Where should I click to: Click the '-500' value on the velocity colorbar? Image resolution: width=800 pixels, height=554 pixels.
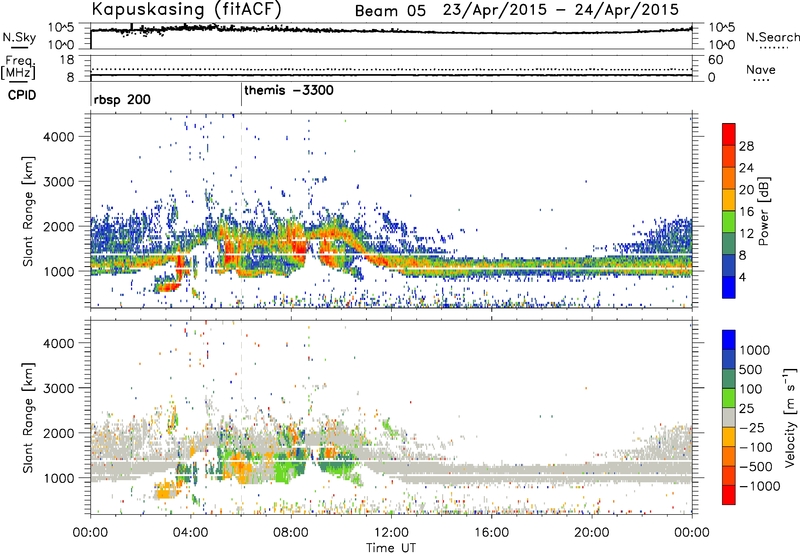tap(756, 466)
